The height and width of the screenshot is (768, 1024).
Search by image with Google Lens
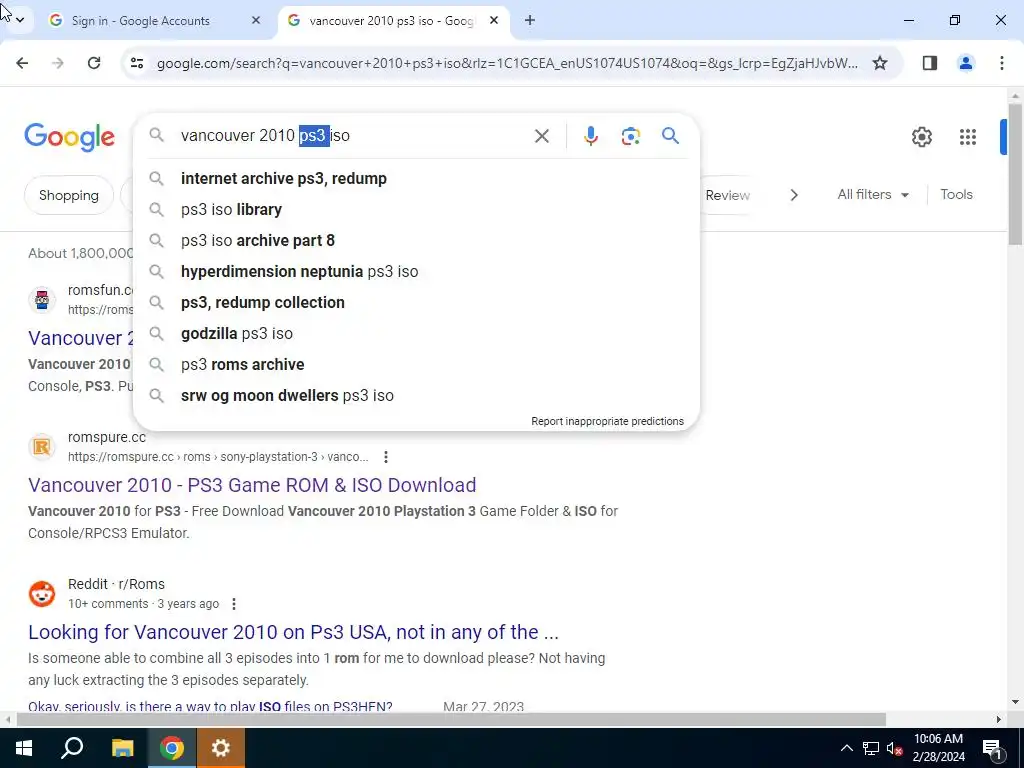(x=630, y=136)
